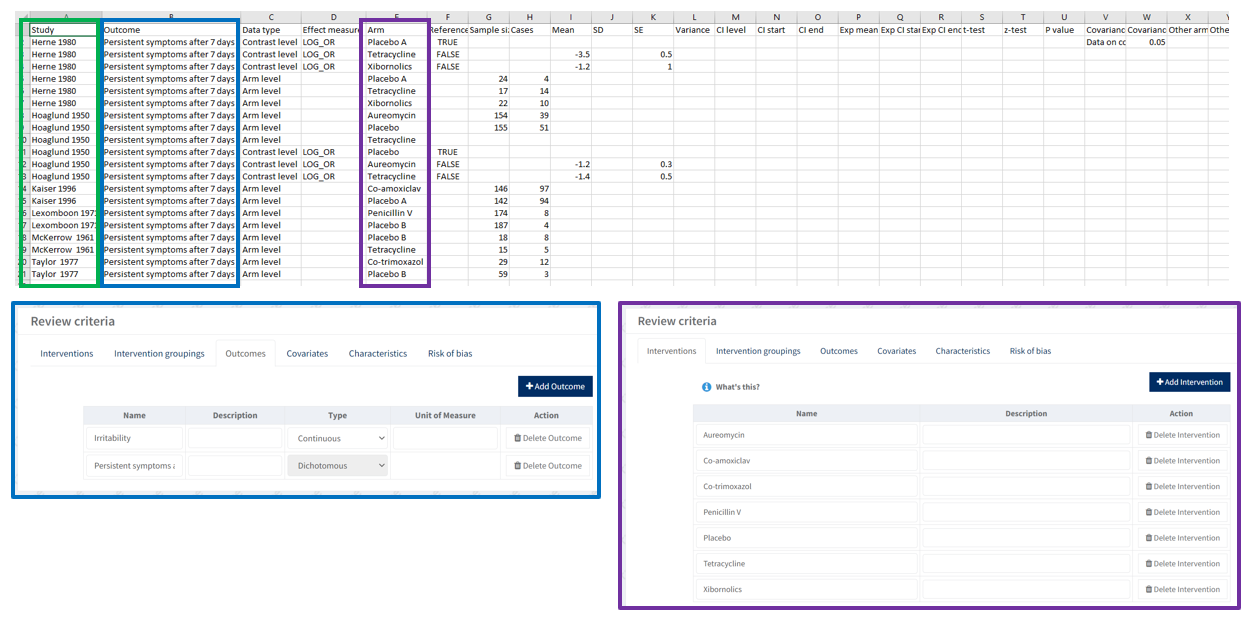Click trash icon to delete Irritability outcome
Screen dimensions: 1256x624
click(517, 438)
